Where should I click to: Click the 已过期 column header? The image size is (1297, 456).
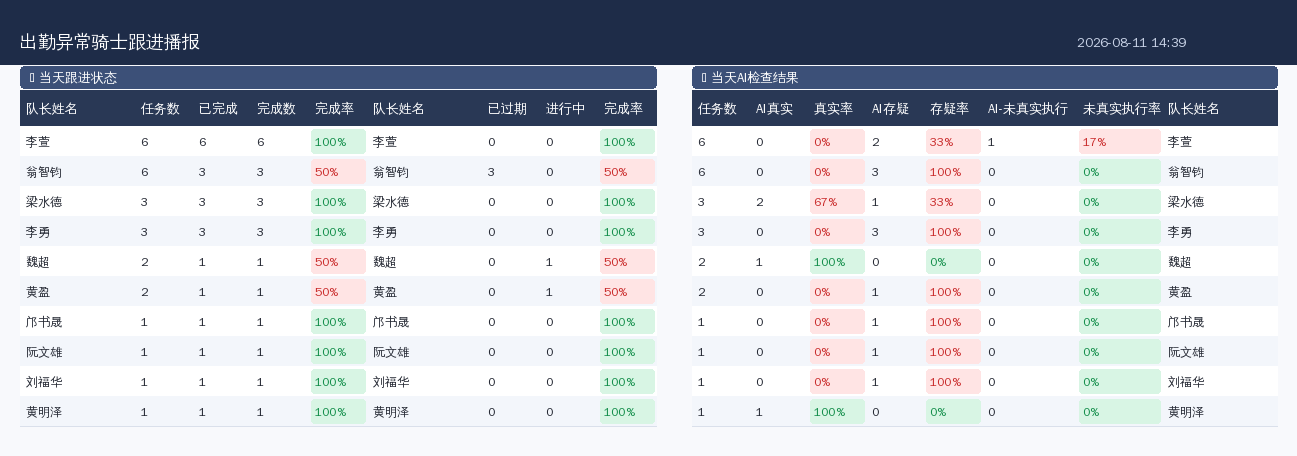507,108
